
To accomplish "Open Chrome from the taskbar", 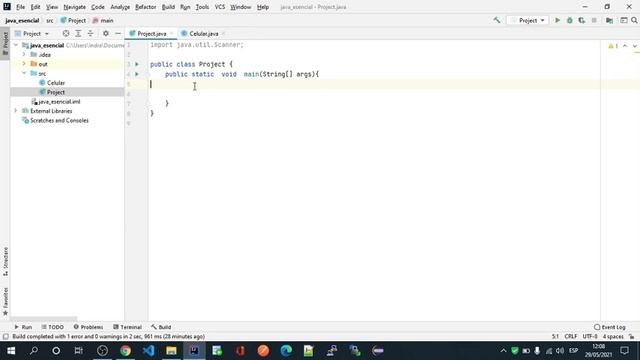I will point(125,351).
